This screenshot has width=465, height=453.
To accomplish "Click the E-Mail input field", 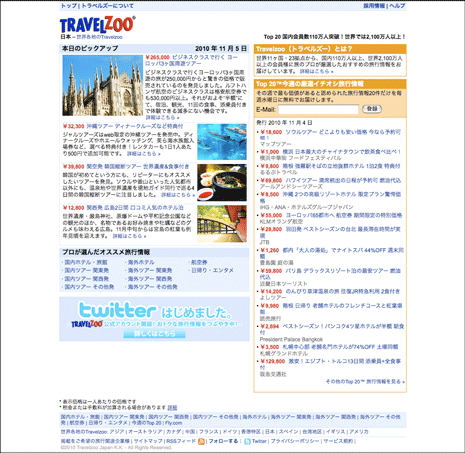I will [x=318, y=109].
